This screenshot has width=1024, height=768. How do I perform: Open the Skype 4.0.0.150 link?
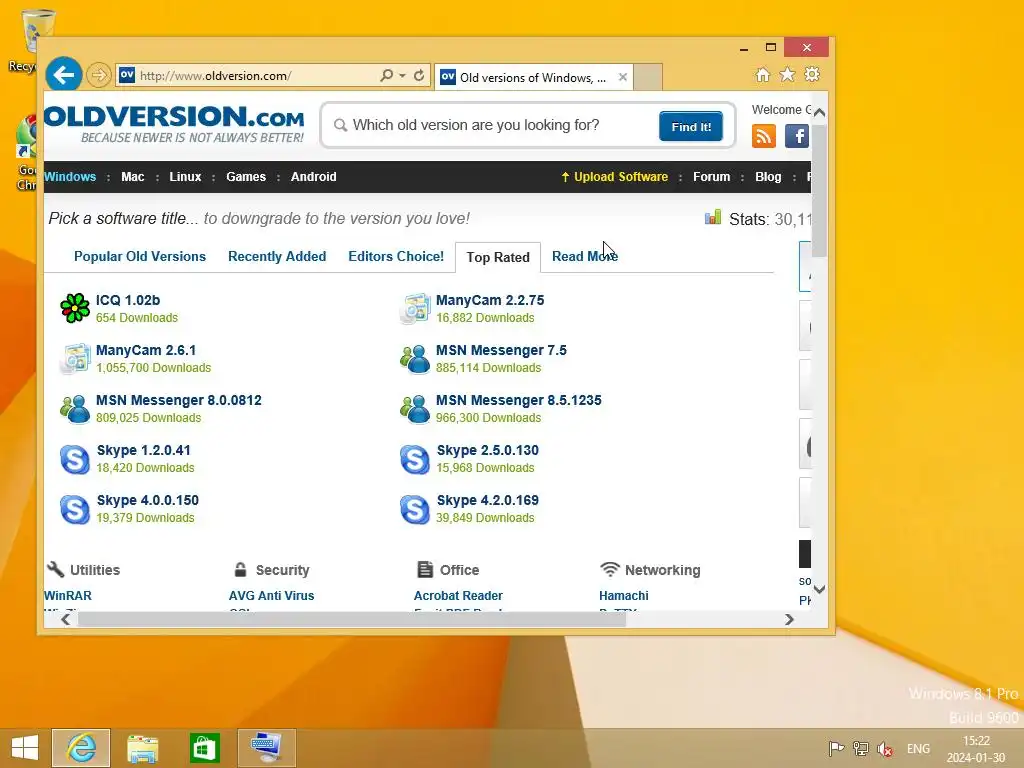point(148,501)
